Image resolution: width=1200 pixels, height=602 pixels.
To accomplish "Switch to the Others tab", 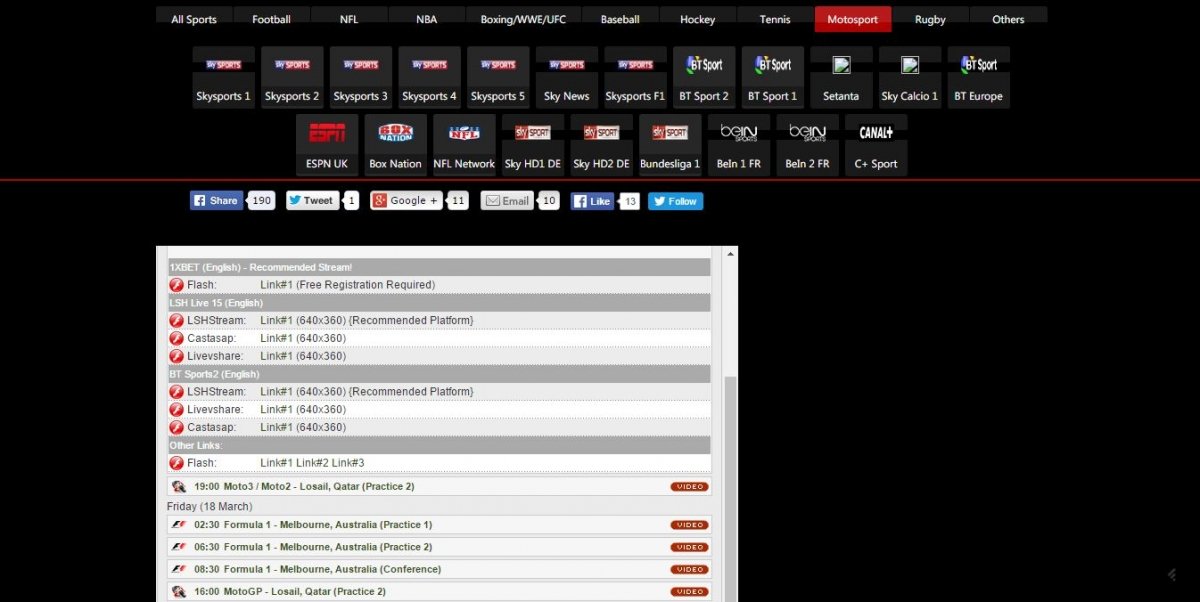I will point(1009,19).
